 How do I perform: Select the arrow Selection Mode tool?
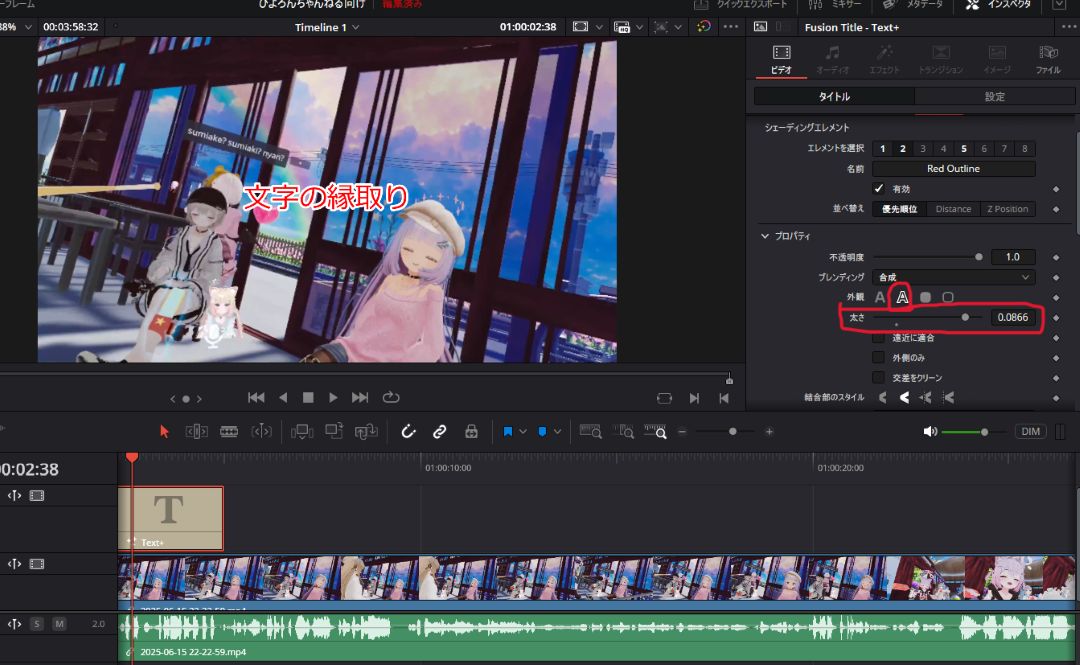tap(165, 431)
